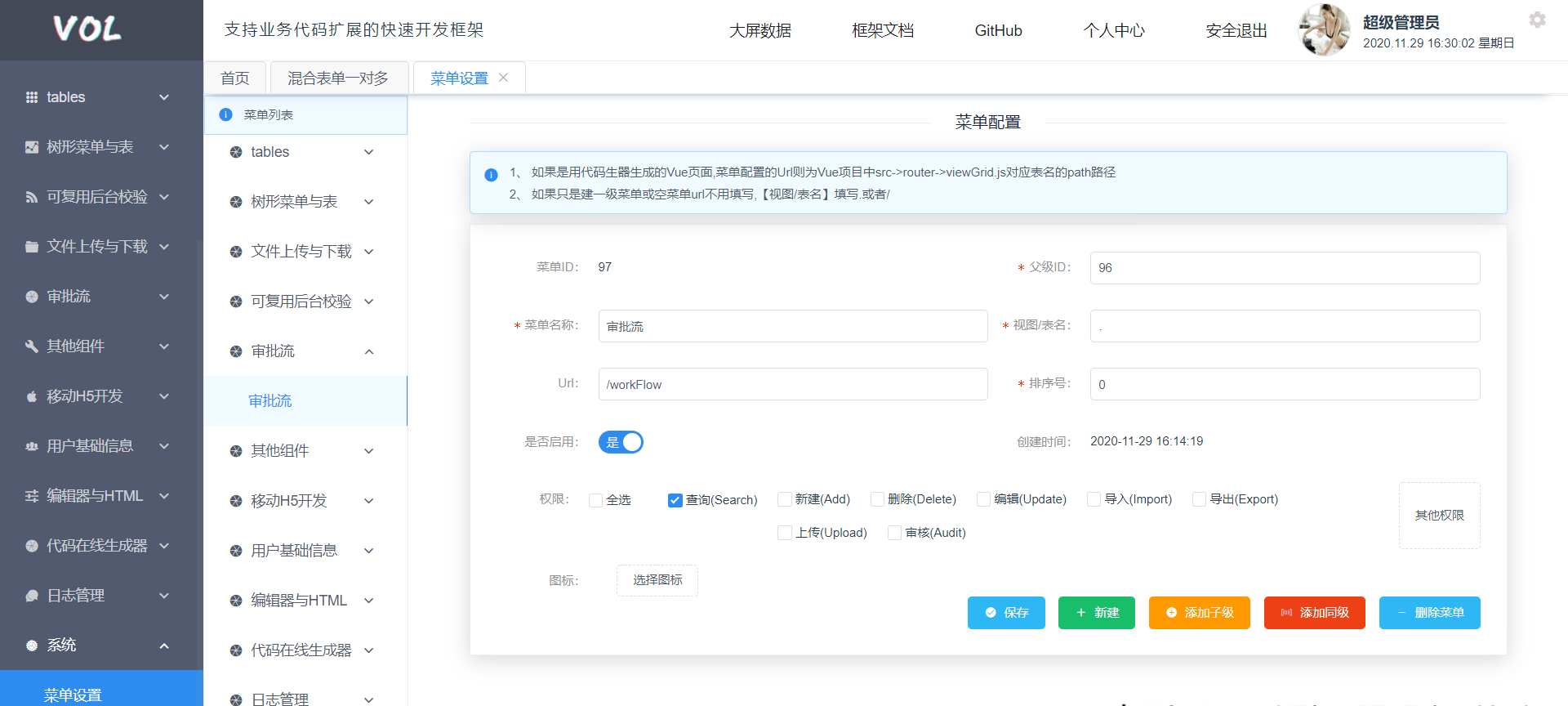Click the wrench icon beside 其他组件
The image size is (1568, 706).
pos(32,346)
